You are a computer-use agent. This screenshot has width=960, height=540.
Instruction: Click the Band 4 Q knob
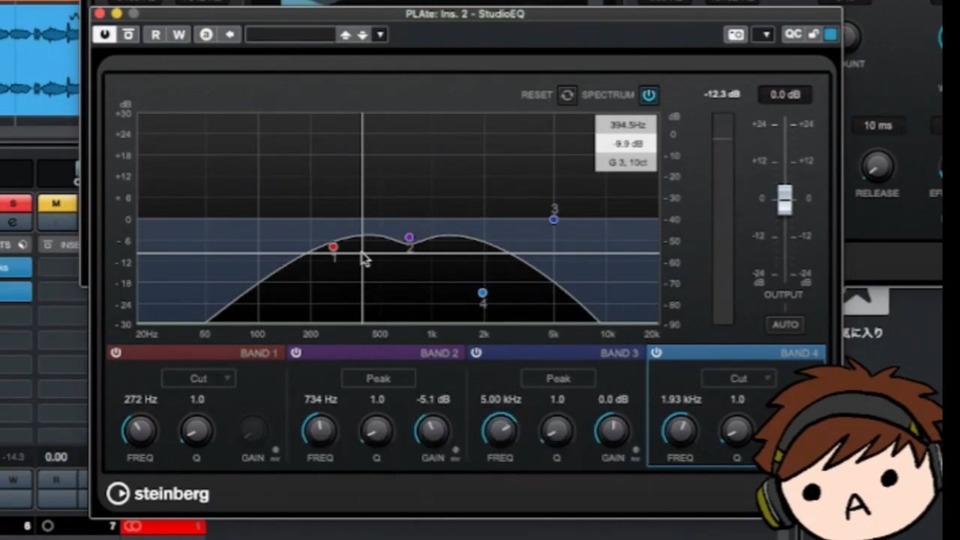(736, 430)
